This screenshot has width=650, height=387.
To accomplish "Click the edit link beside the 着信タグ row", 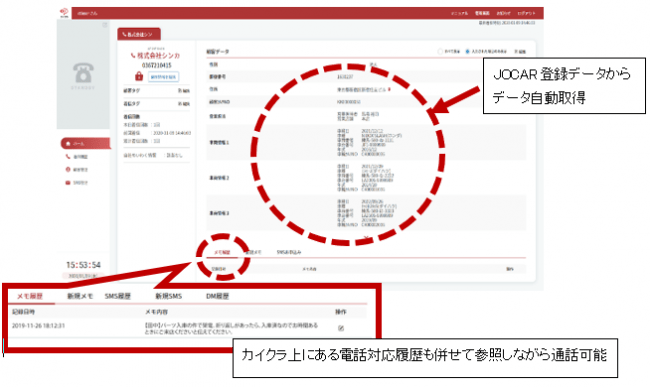I will [x=184, y=104].
